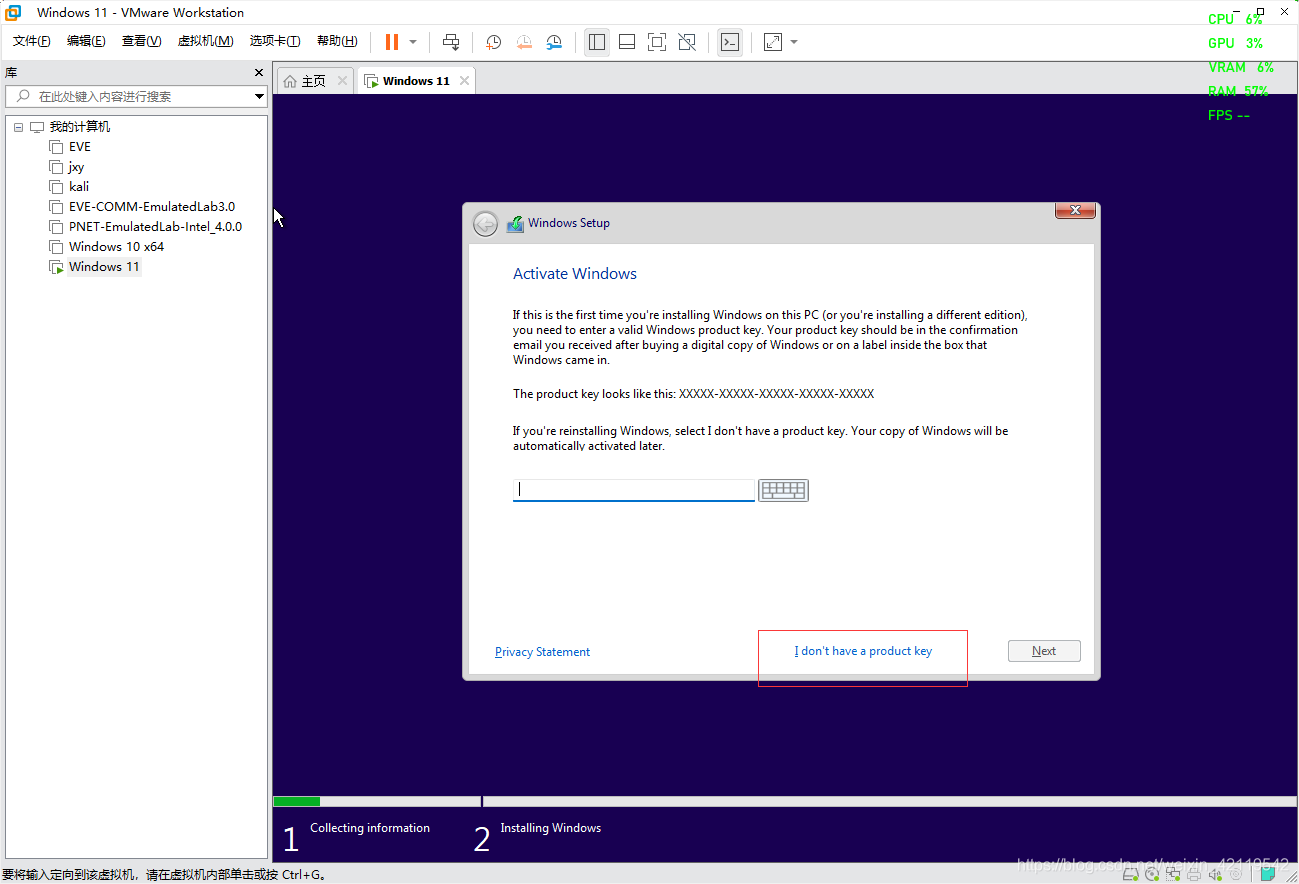Open the library search filter dropdown

pyautogui.click(x=259, y=97)
